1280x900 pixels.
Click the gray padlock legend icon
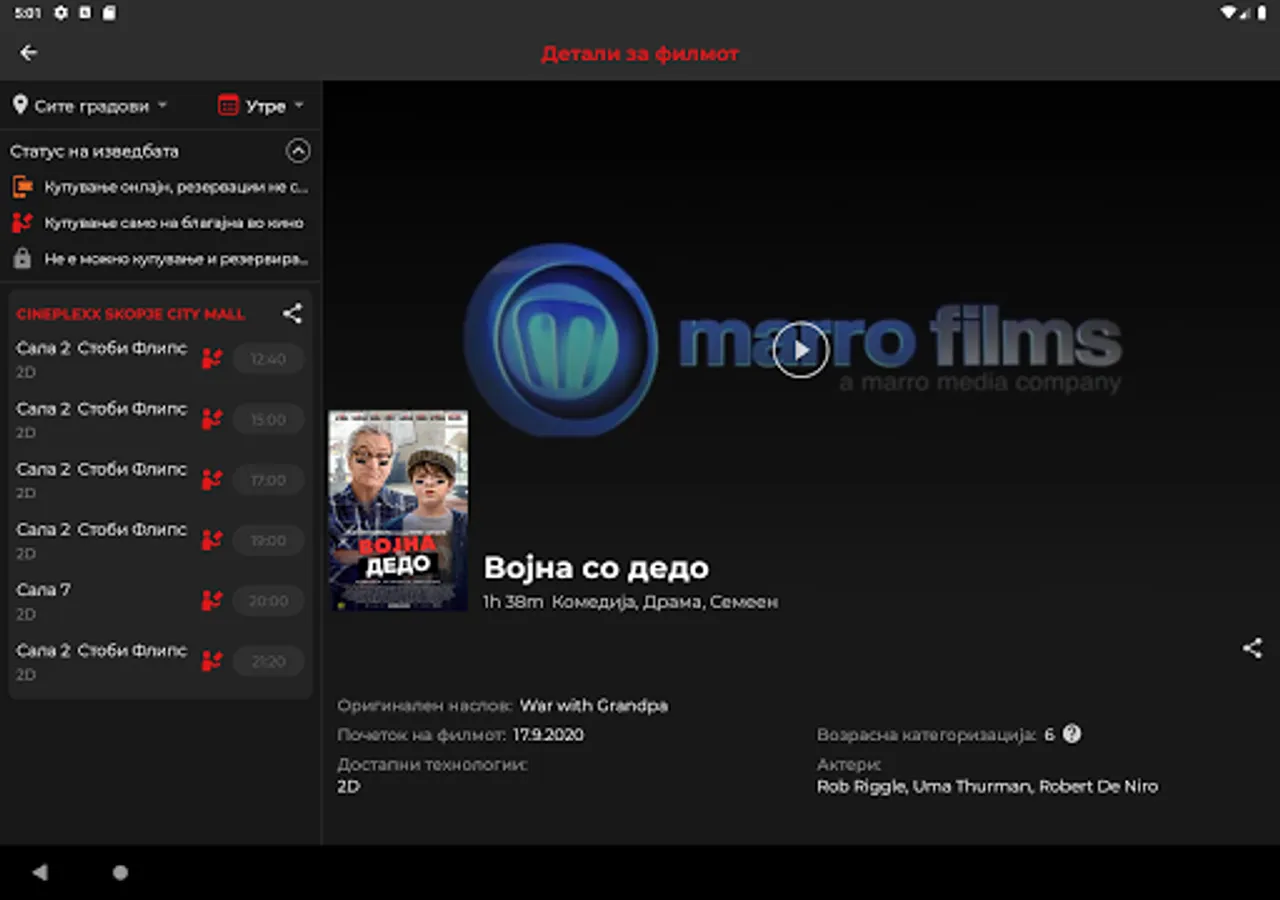click(x=22, y=259)
